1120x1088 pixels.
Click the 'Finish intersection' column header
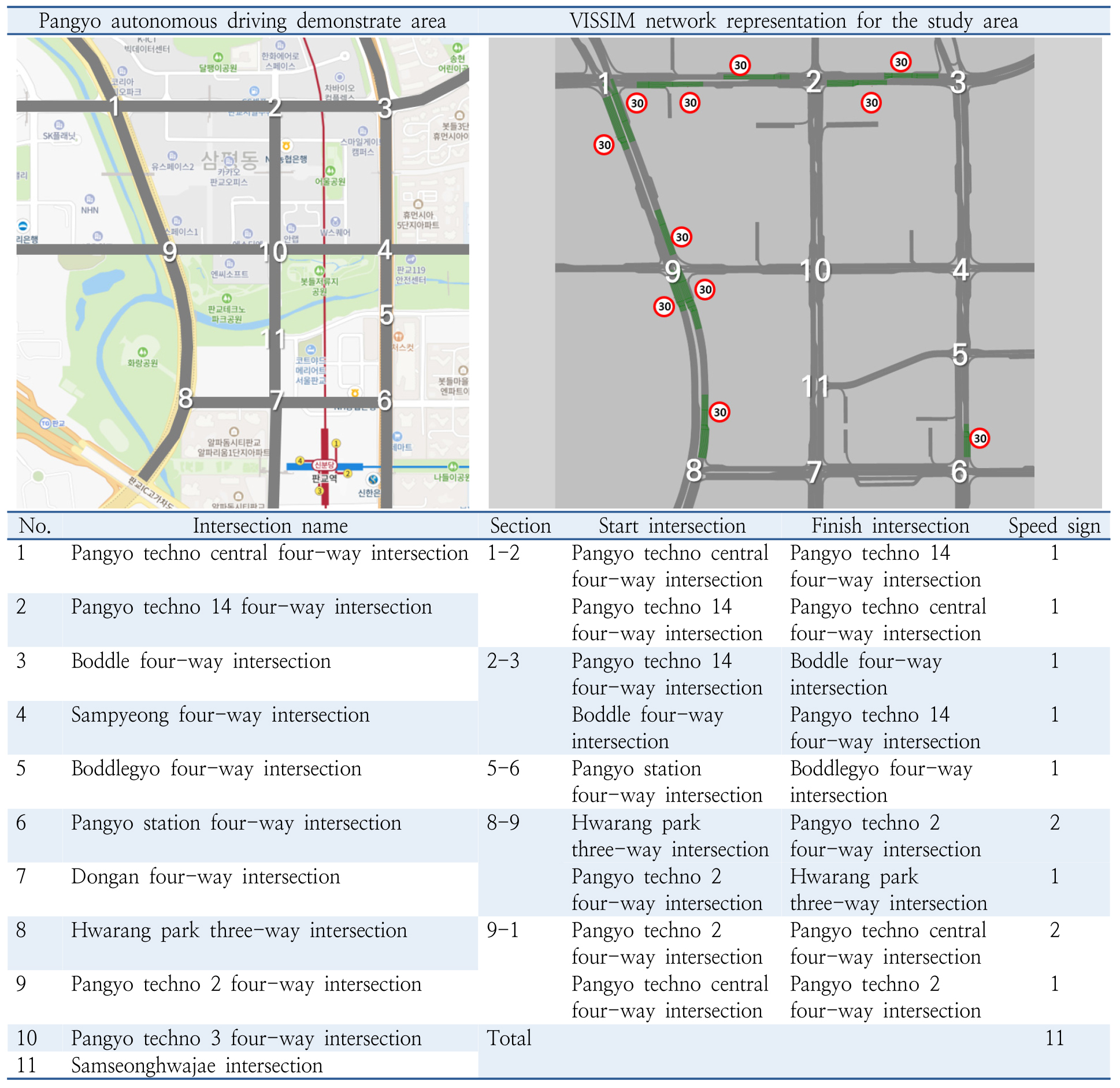click(x=890, y=526)
